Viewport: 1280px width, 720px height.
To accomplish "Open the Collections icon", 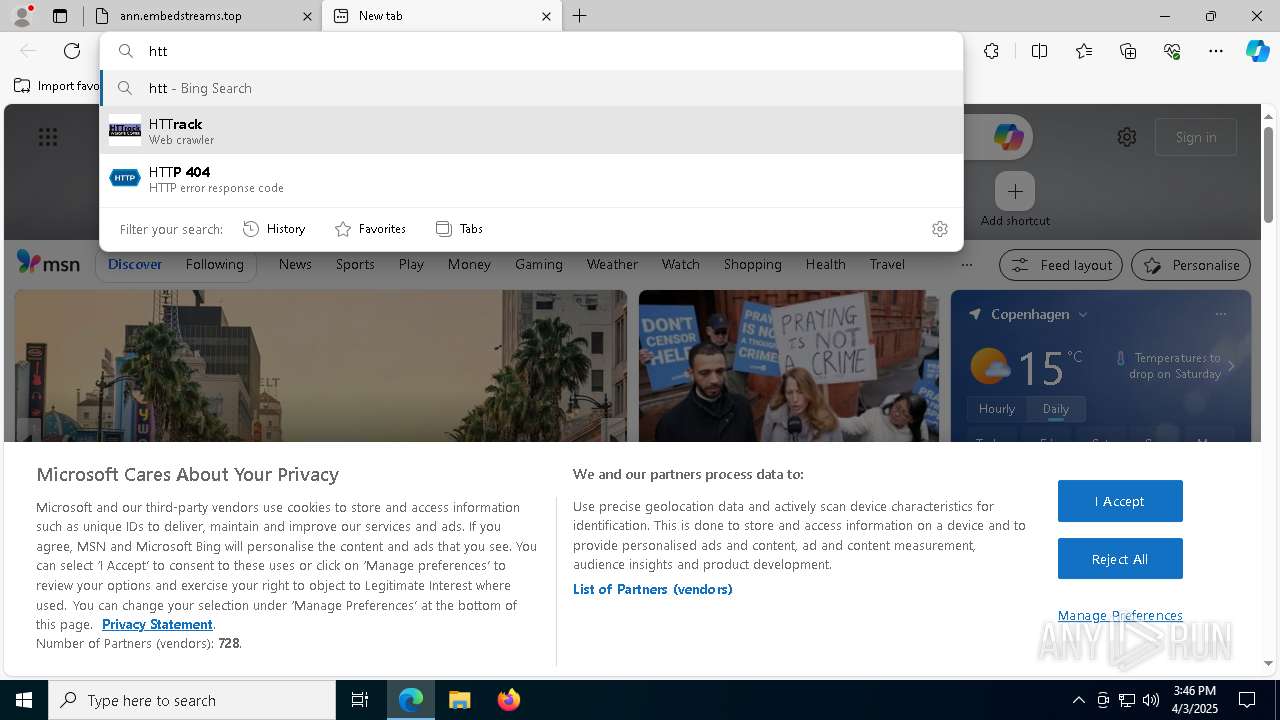I will pos(1128,51).
